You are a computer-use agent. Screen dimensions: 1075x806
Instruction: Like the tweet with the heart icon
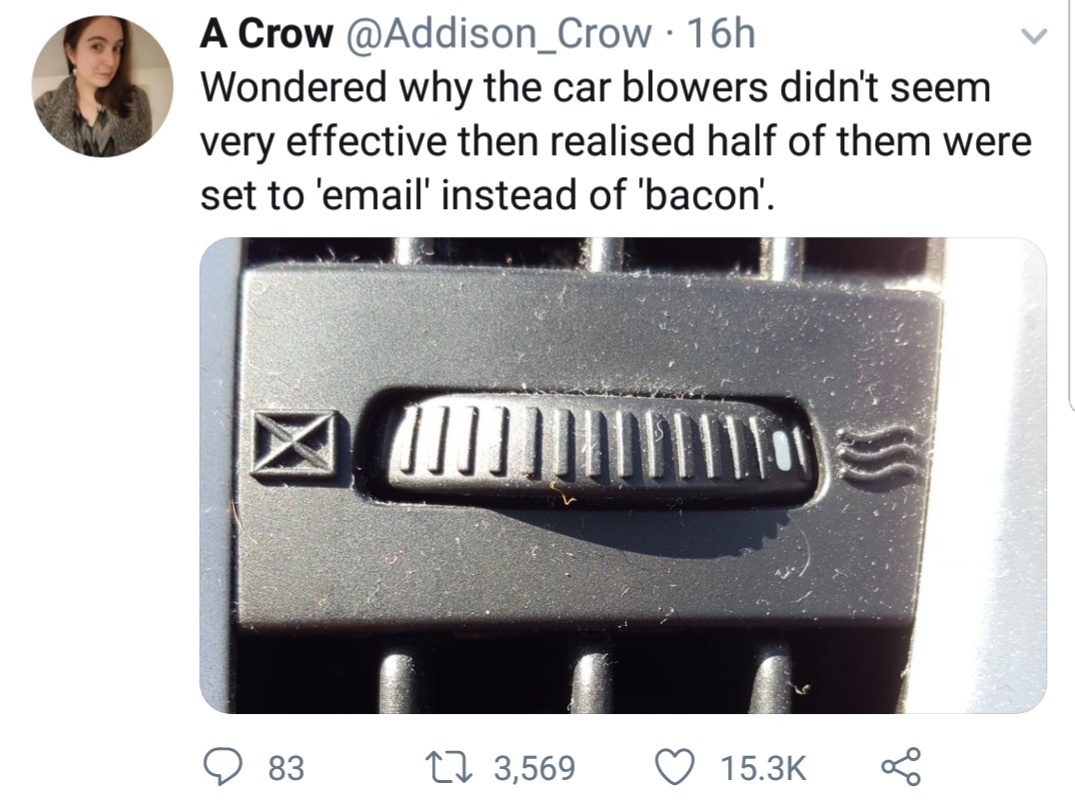pyautogui.click(x=676, y=767)
